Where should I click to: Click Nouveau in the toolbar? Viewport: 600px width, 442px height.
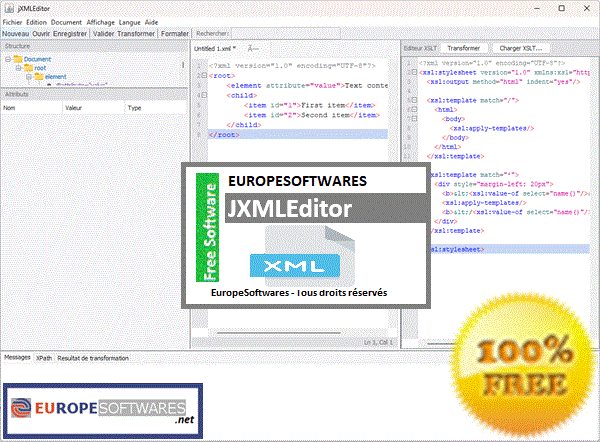[x=15, y=34]
